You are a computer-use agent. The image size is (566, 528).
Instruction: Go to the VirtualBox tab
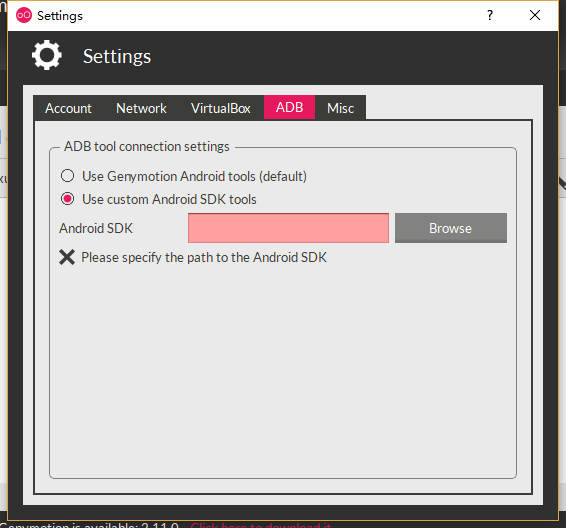(221, 108)
